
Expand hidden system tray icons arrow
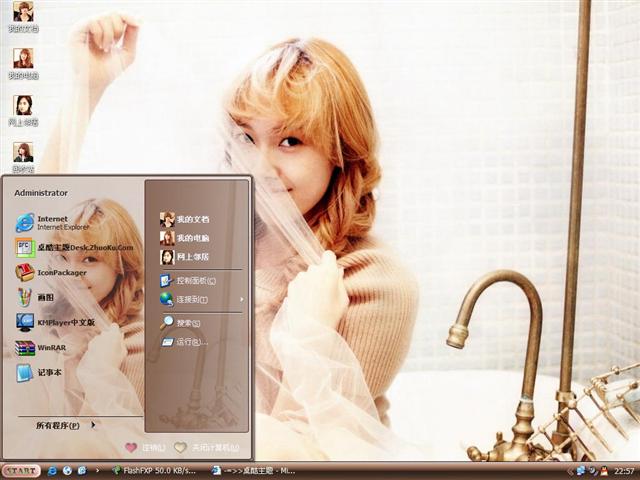(x=570, y=471)
